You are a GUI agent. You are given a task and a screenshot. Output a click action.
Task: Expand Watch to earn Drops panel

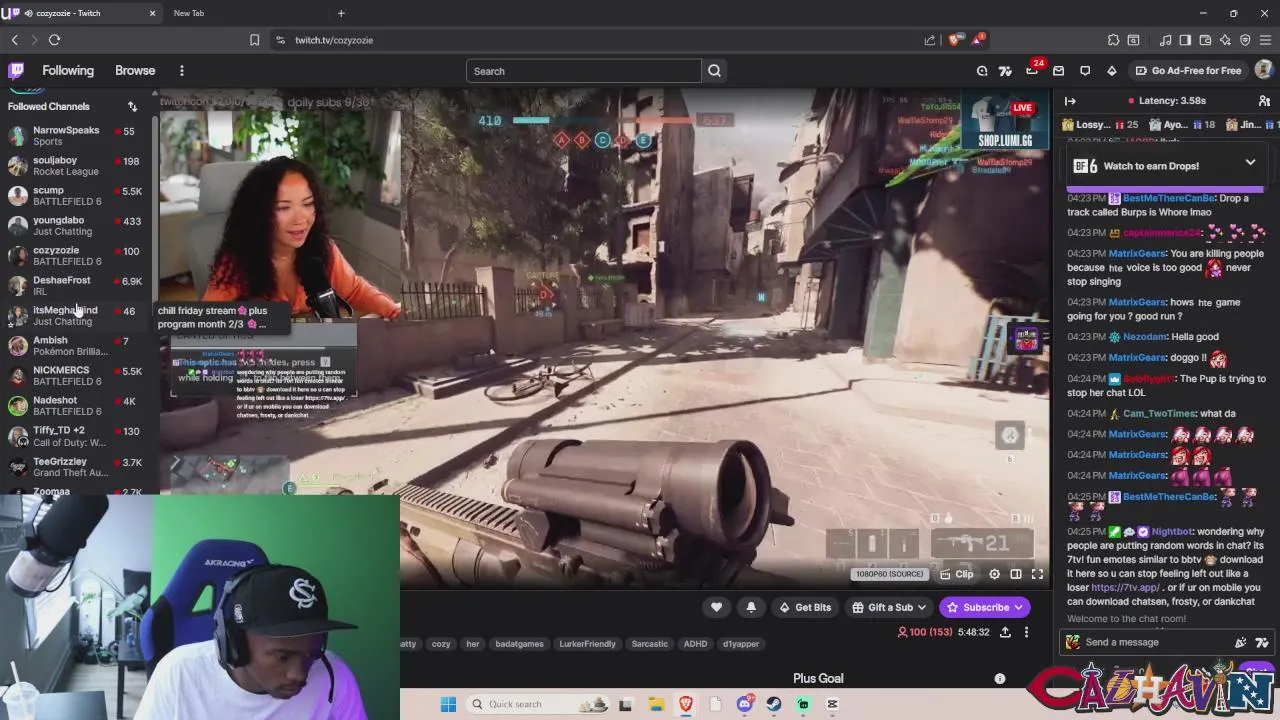point(1250,163)
